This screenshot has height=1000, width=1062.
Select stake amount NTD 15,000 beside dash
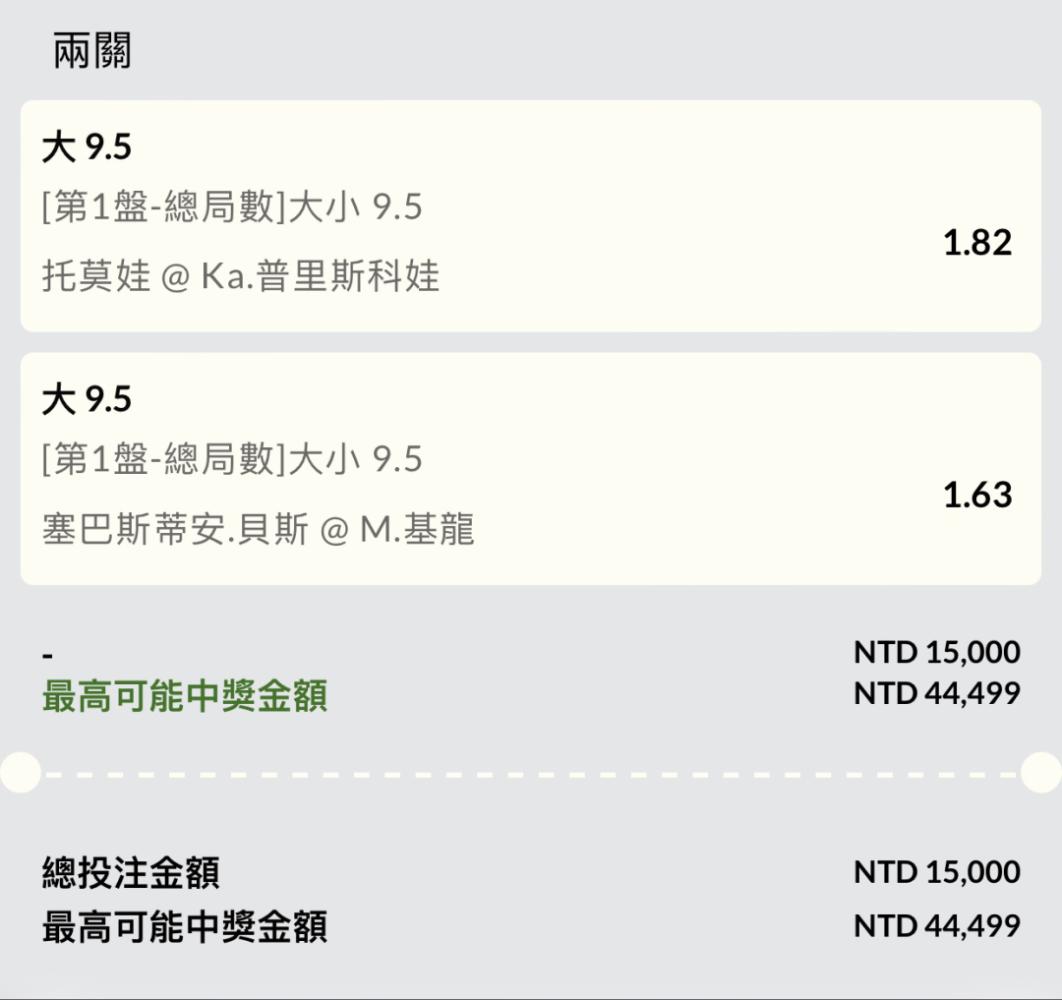click(x=937, y=652)
